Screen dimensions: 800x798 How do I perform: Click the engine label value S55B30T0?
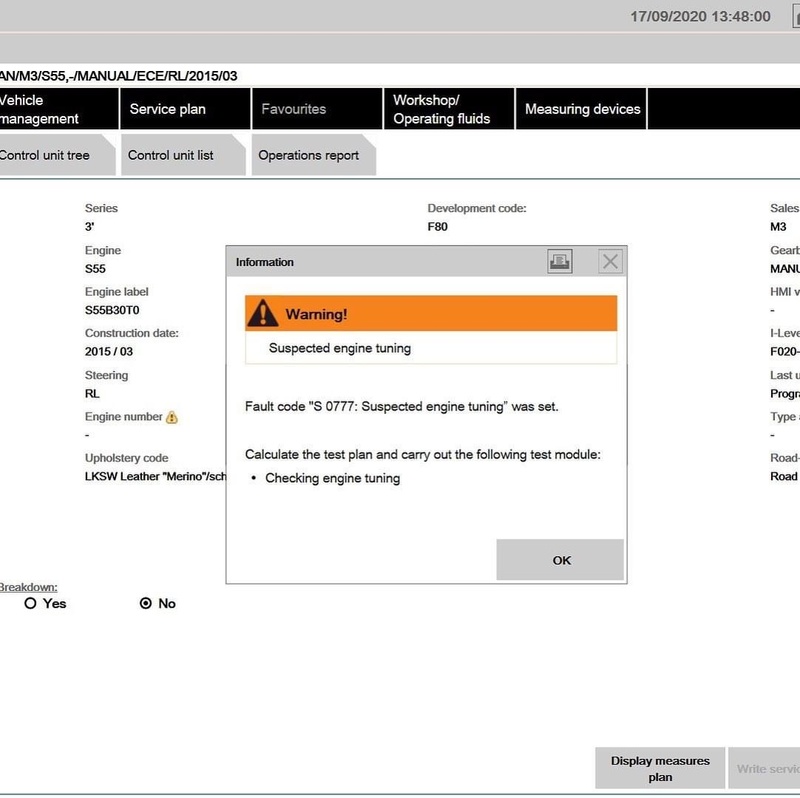click(112, 310)
